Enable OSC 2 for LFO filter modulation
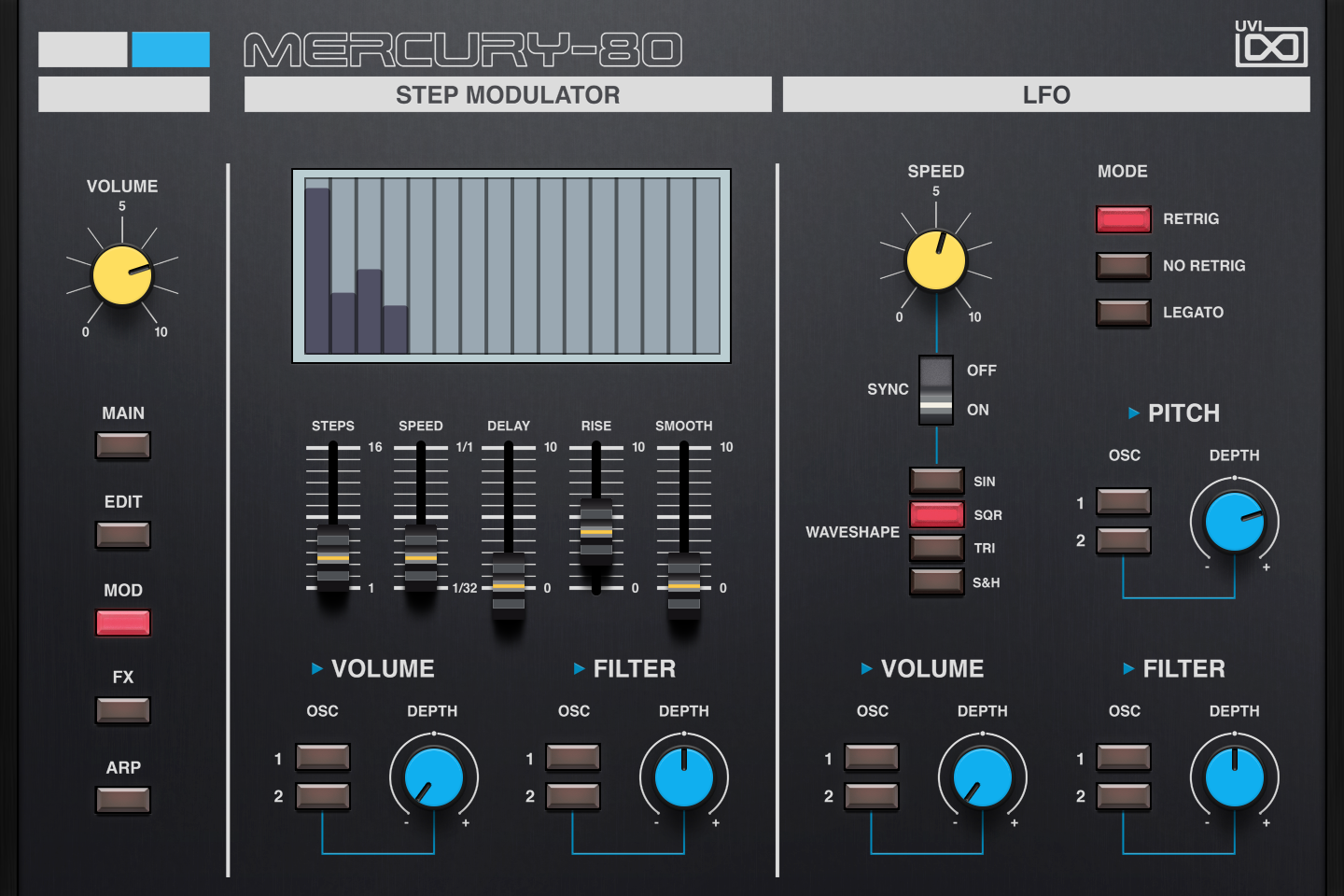This screenshot has width=1344, height=896. click(1124, 795)
